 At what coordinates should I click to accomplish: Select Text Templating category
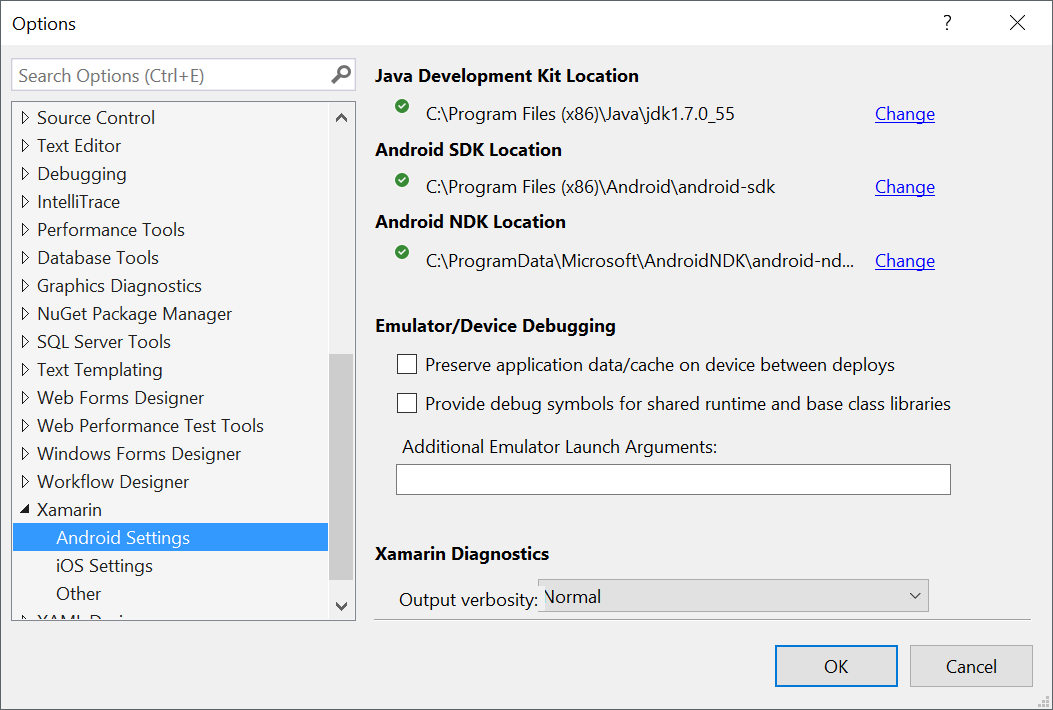[100, 370]
